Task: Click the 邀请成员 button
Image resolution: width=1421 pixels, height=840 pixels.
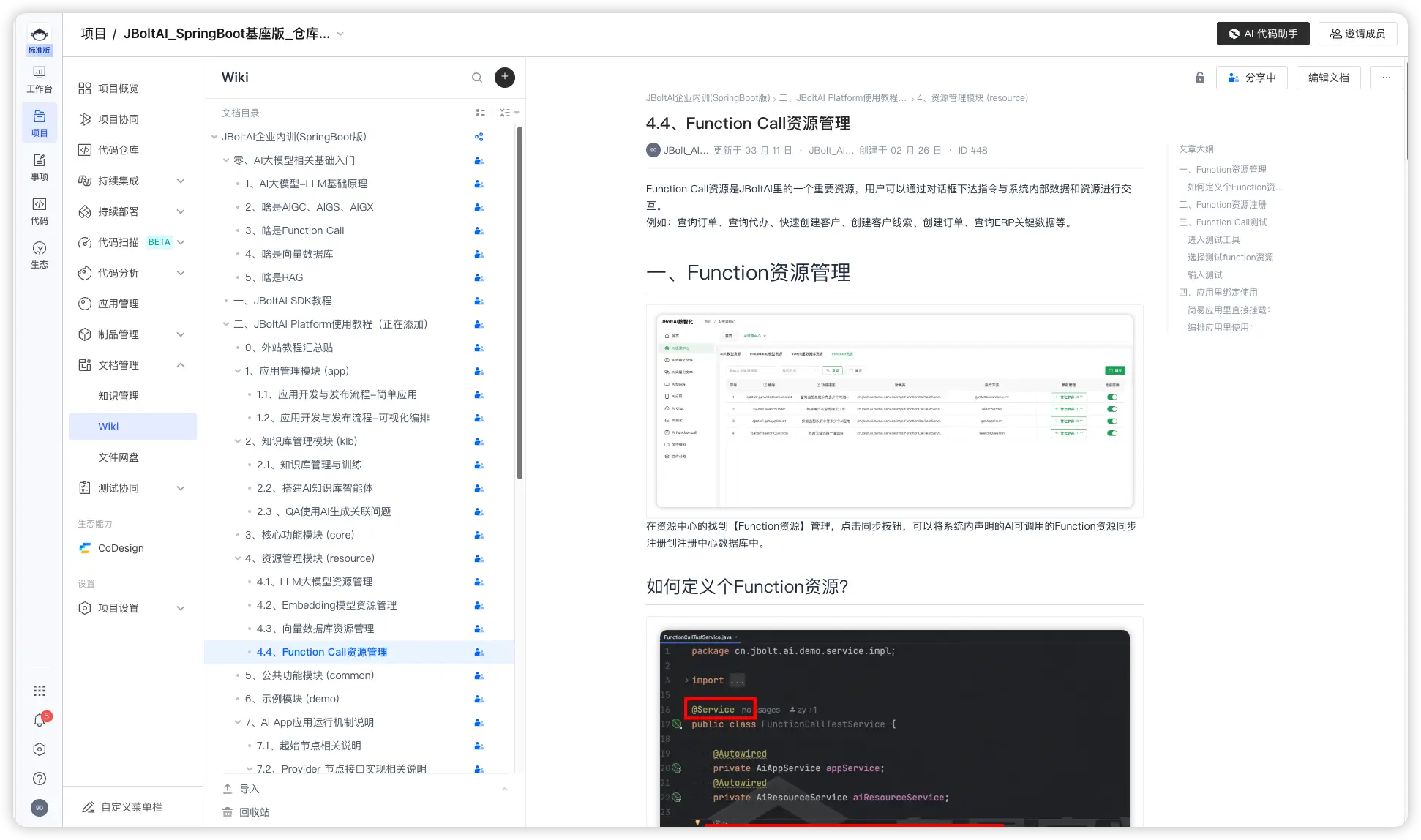Action: (1358, 34)
